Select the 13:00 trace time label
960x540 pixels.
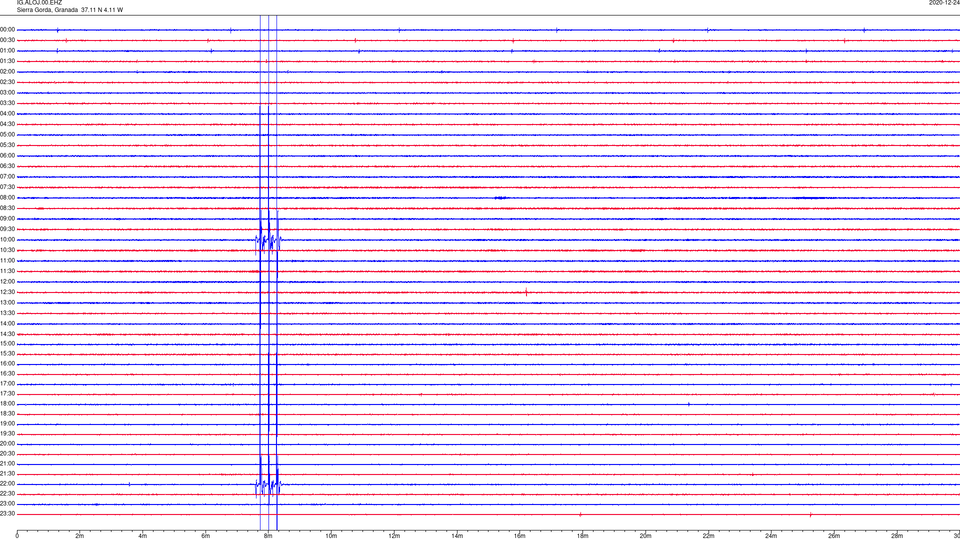coord(7,302)
